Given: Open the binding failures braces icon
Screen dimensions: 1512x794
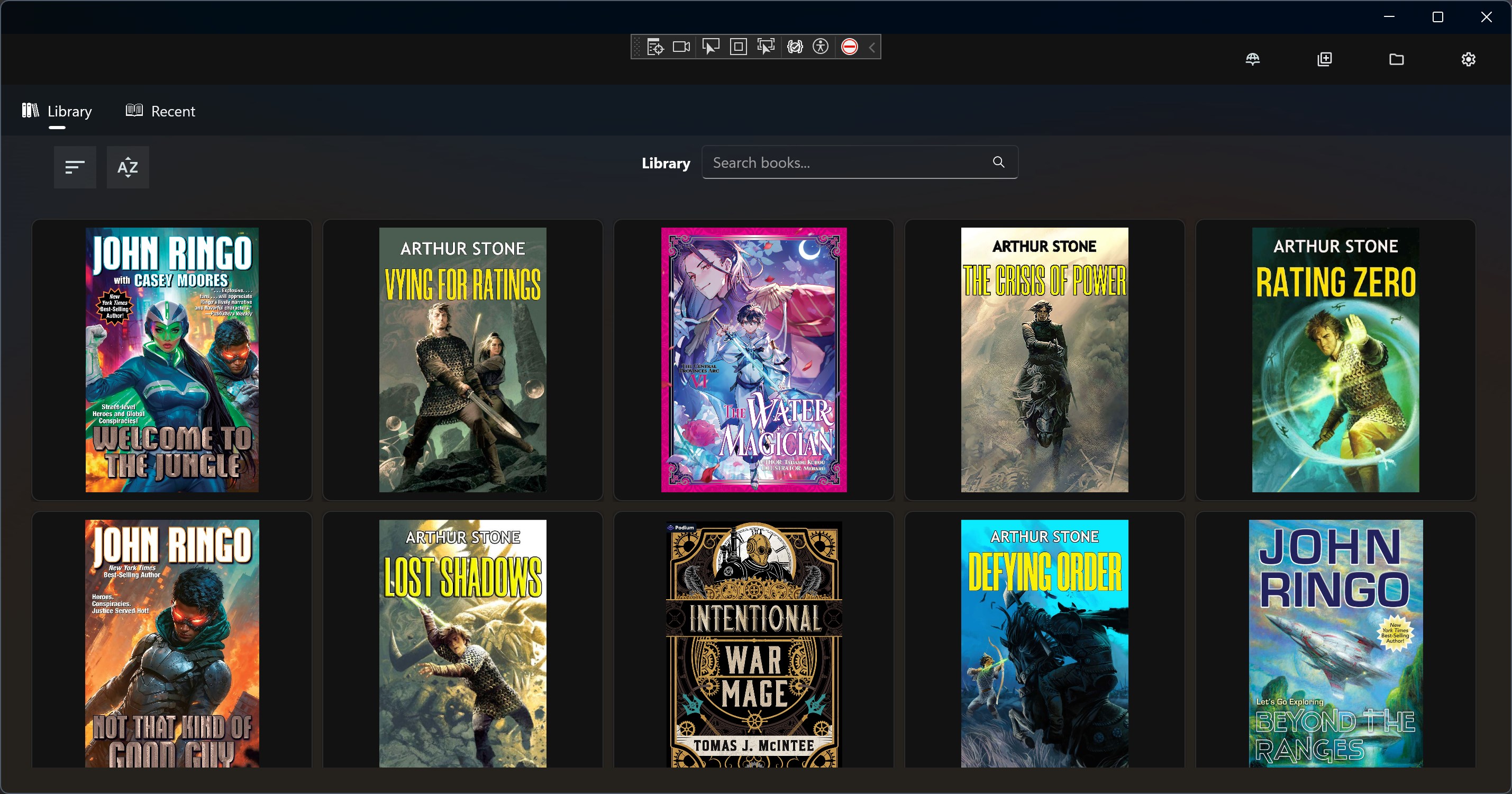Looking at the screenshot, I should pos(795,47).
